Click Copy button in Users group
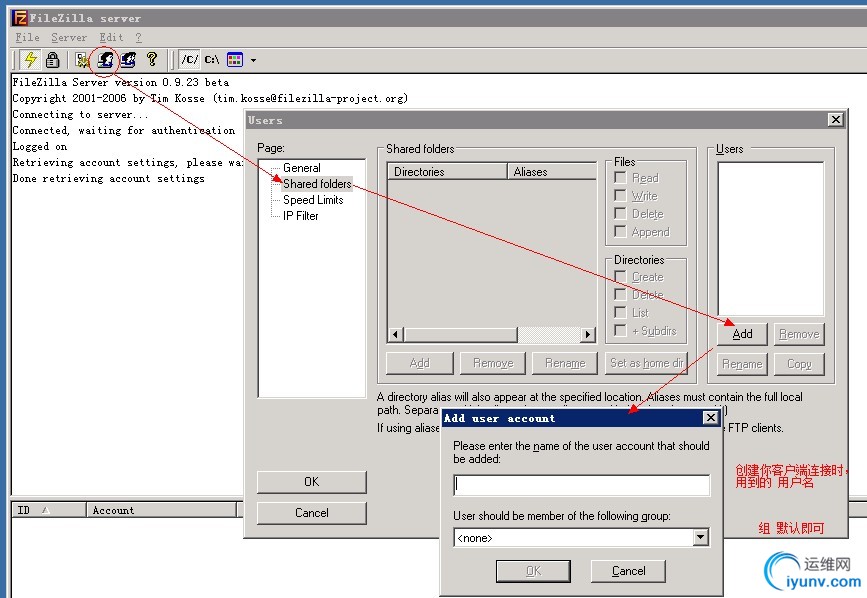Image resolution: width=867 pixels, height=598 pixels. click(799, 364)
